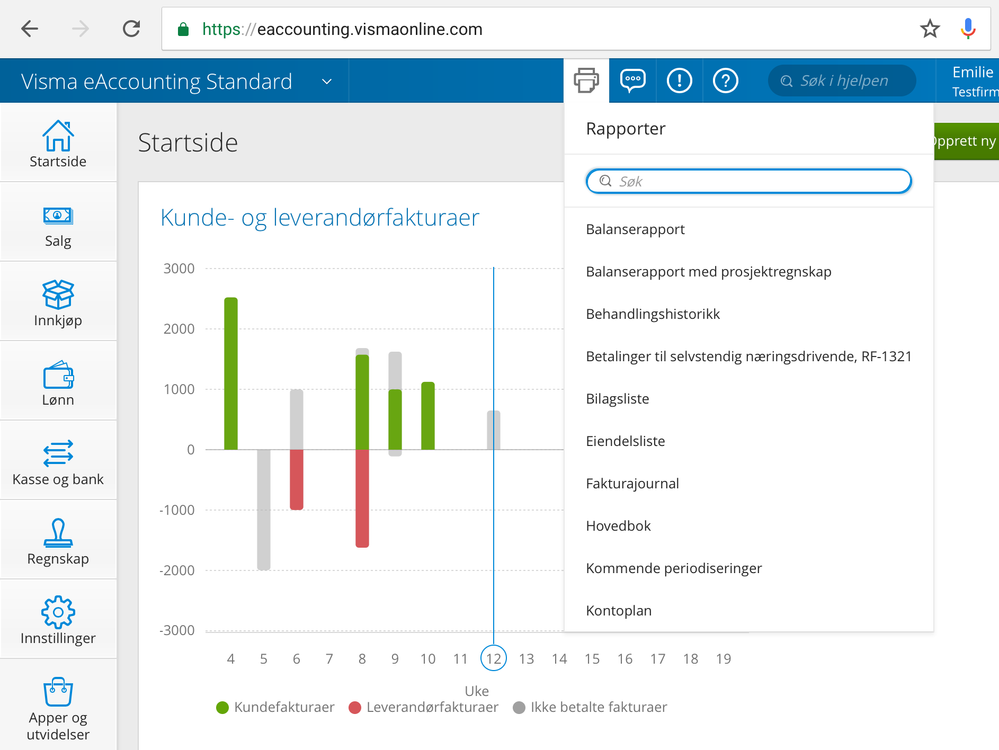This screenshot has height=750, width=999.
Task: Click the Startside page title
Action: [x=187, y=143]
